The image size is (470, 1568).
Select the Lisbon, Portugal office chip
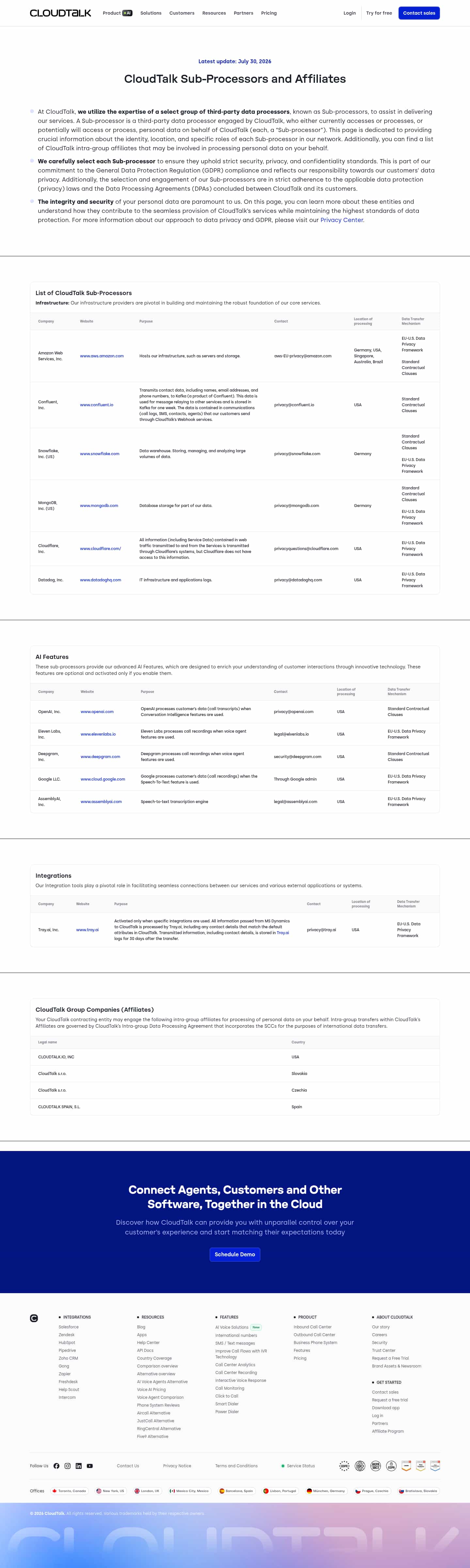280,1491
